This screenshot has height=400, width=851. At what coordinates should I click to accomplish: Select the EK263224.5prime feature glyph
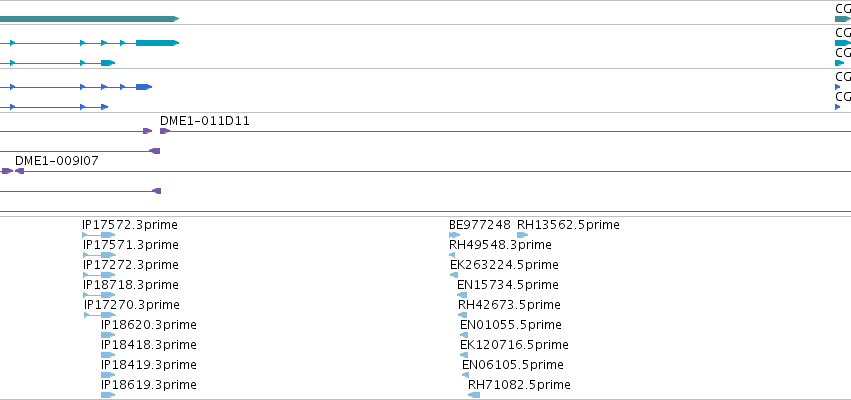click(x=454, y=275)
